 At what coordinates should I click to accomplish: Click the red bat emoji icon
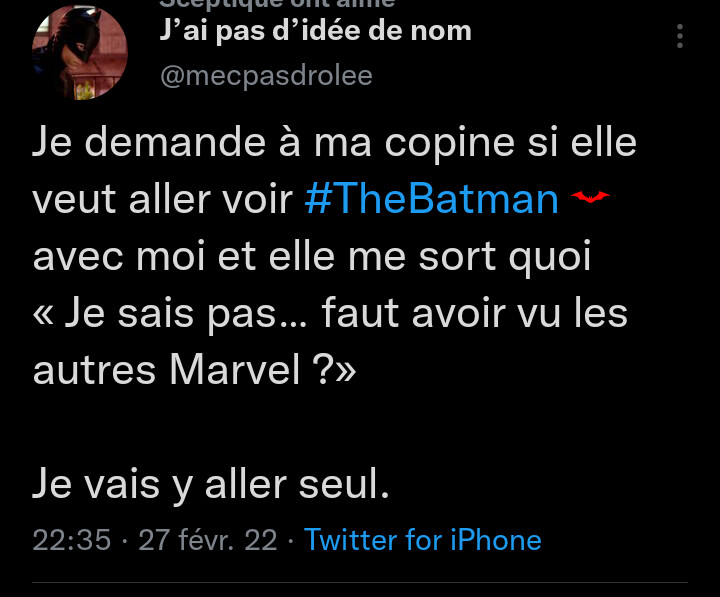591,197
